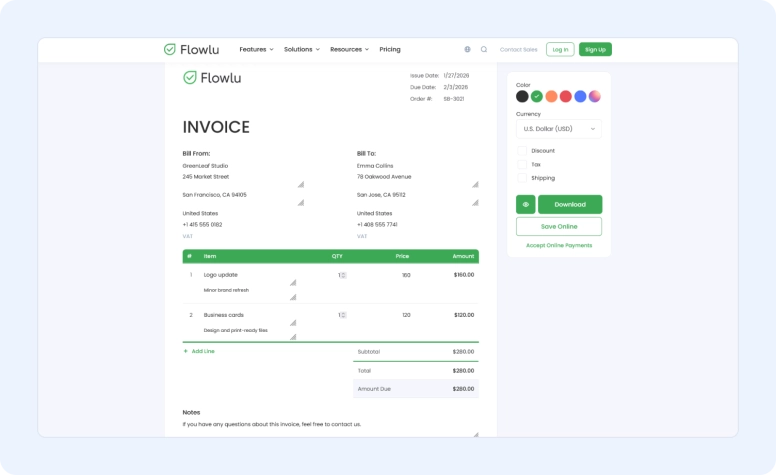
Task: Click the resize handle of the Notes field
Action: point(476,434)
